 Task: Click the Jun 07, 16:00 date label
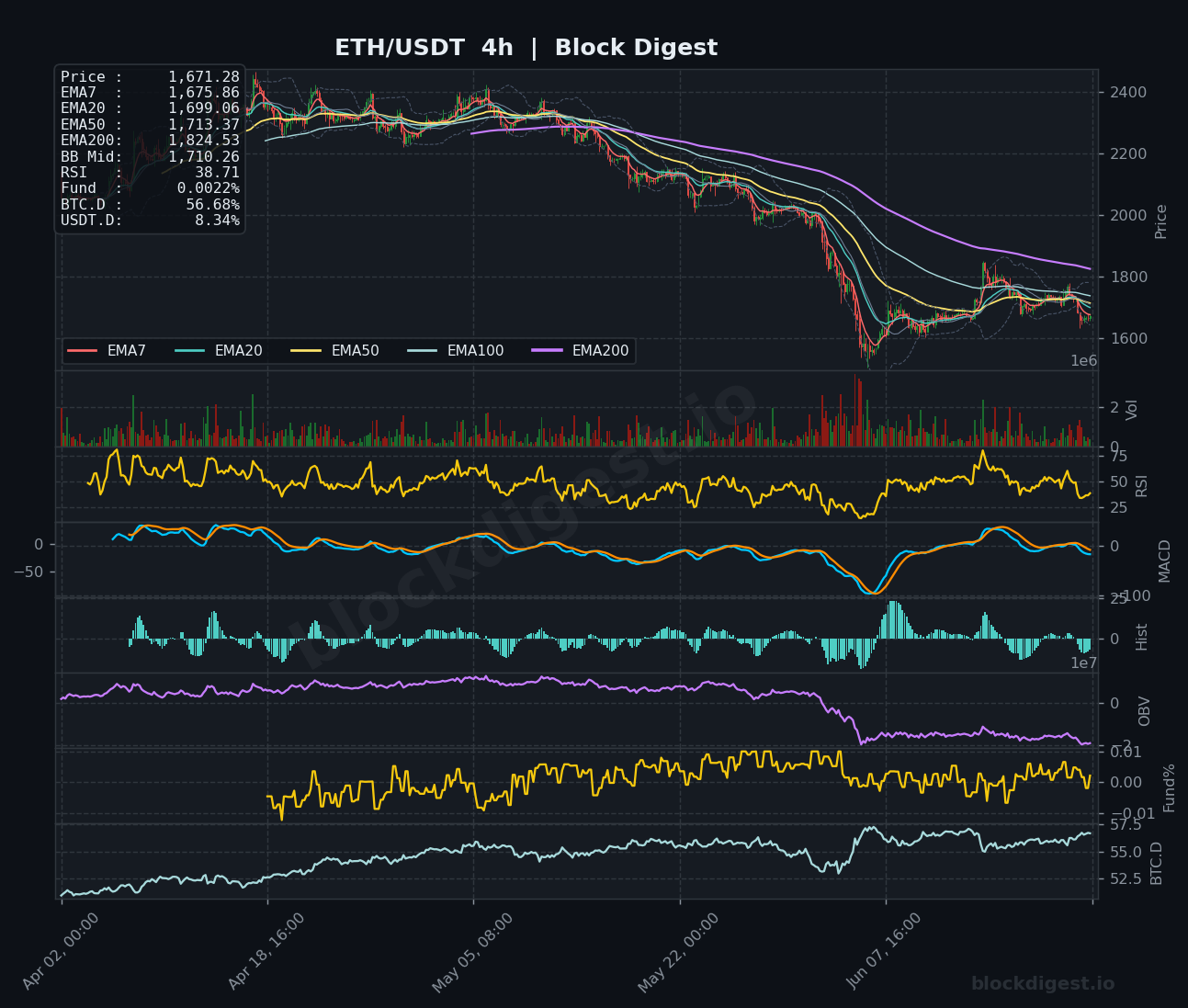point(884,952)
